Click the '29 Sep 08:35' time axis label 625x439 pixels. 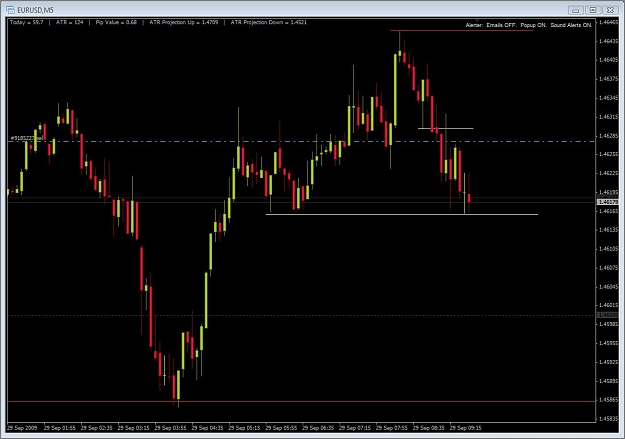pos(428,428)
